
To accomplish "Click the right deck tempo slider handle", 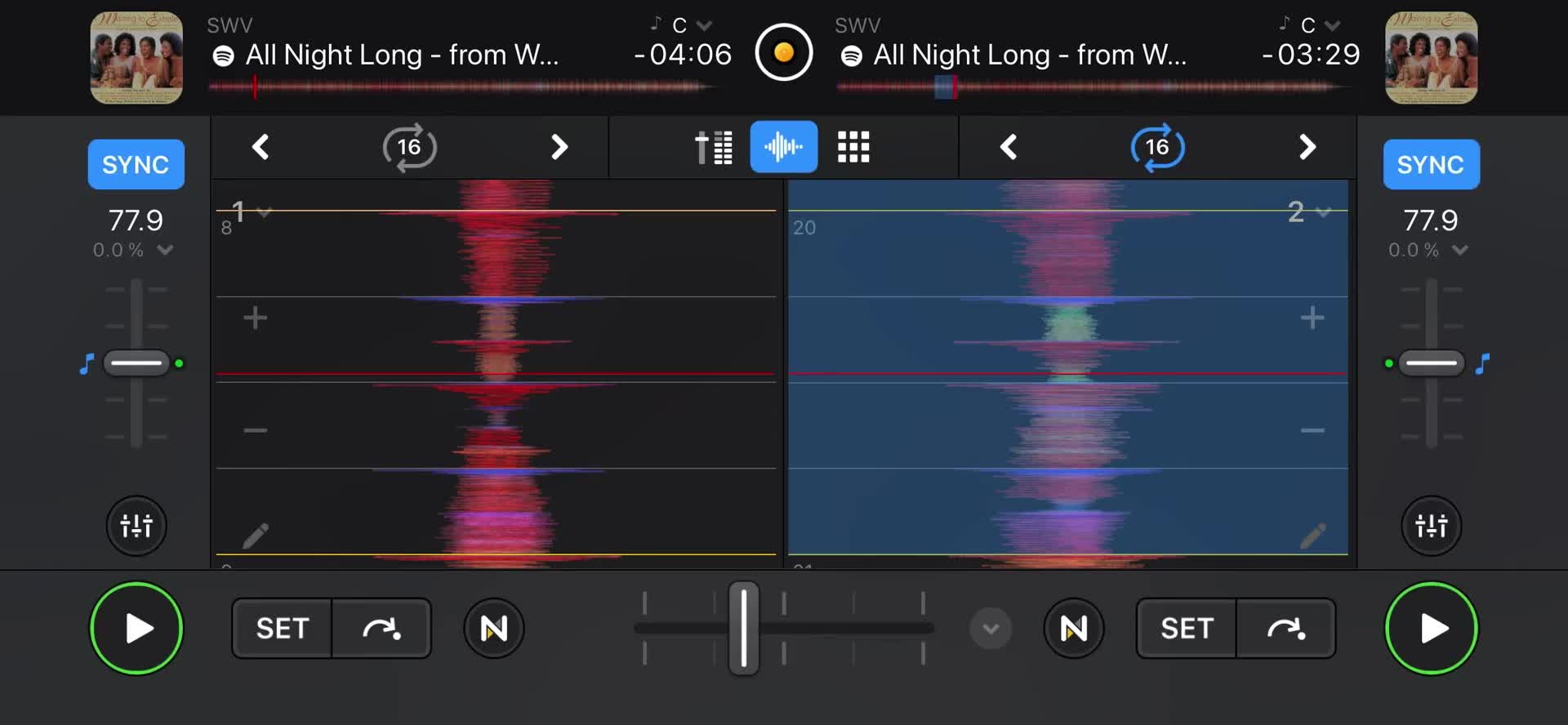I will (1432, 362).
